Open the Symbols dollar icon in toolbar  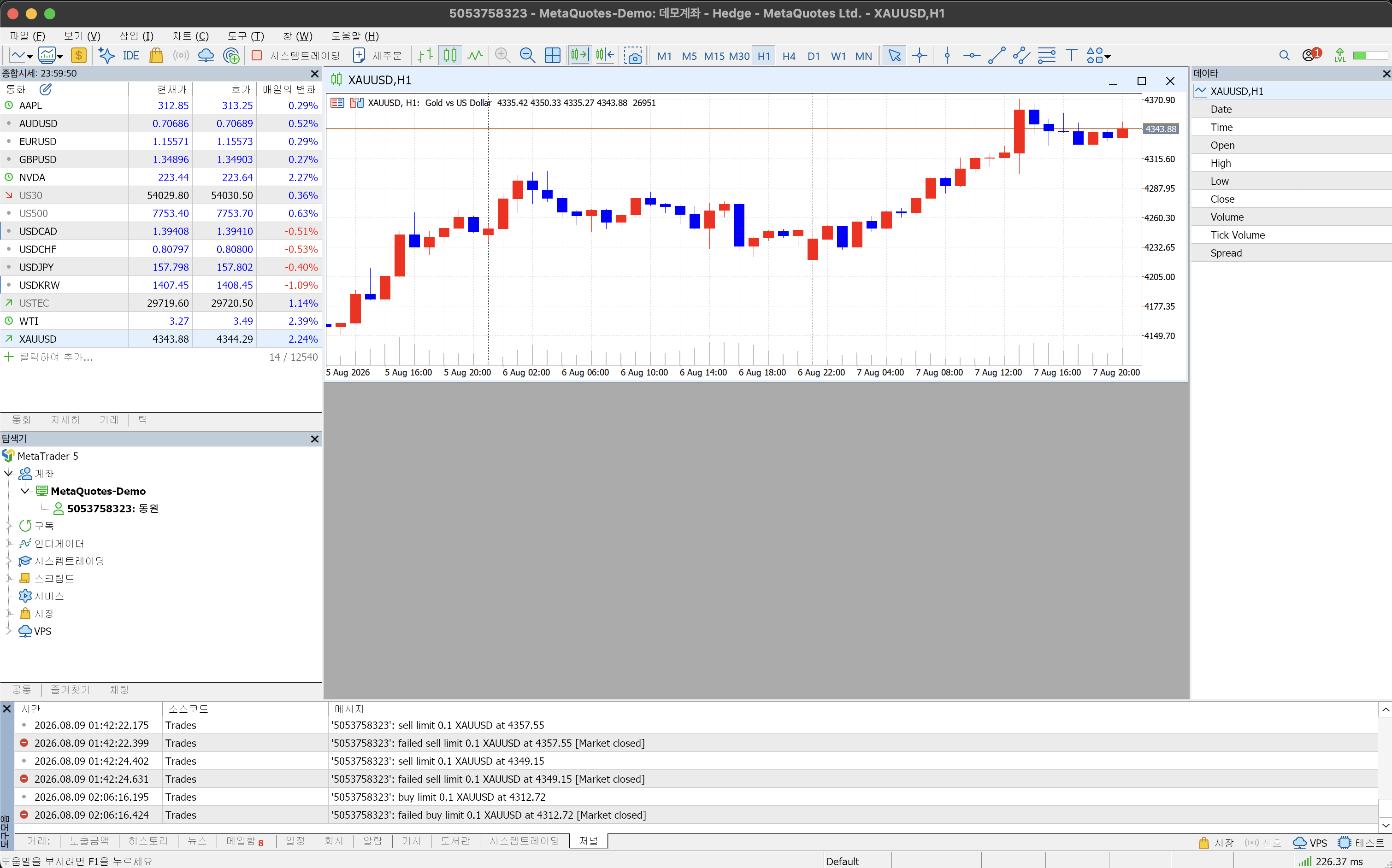click(x=78, y=56)
